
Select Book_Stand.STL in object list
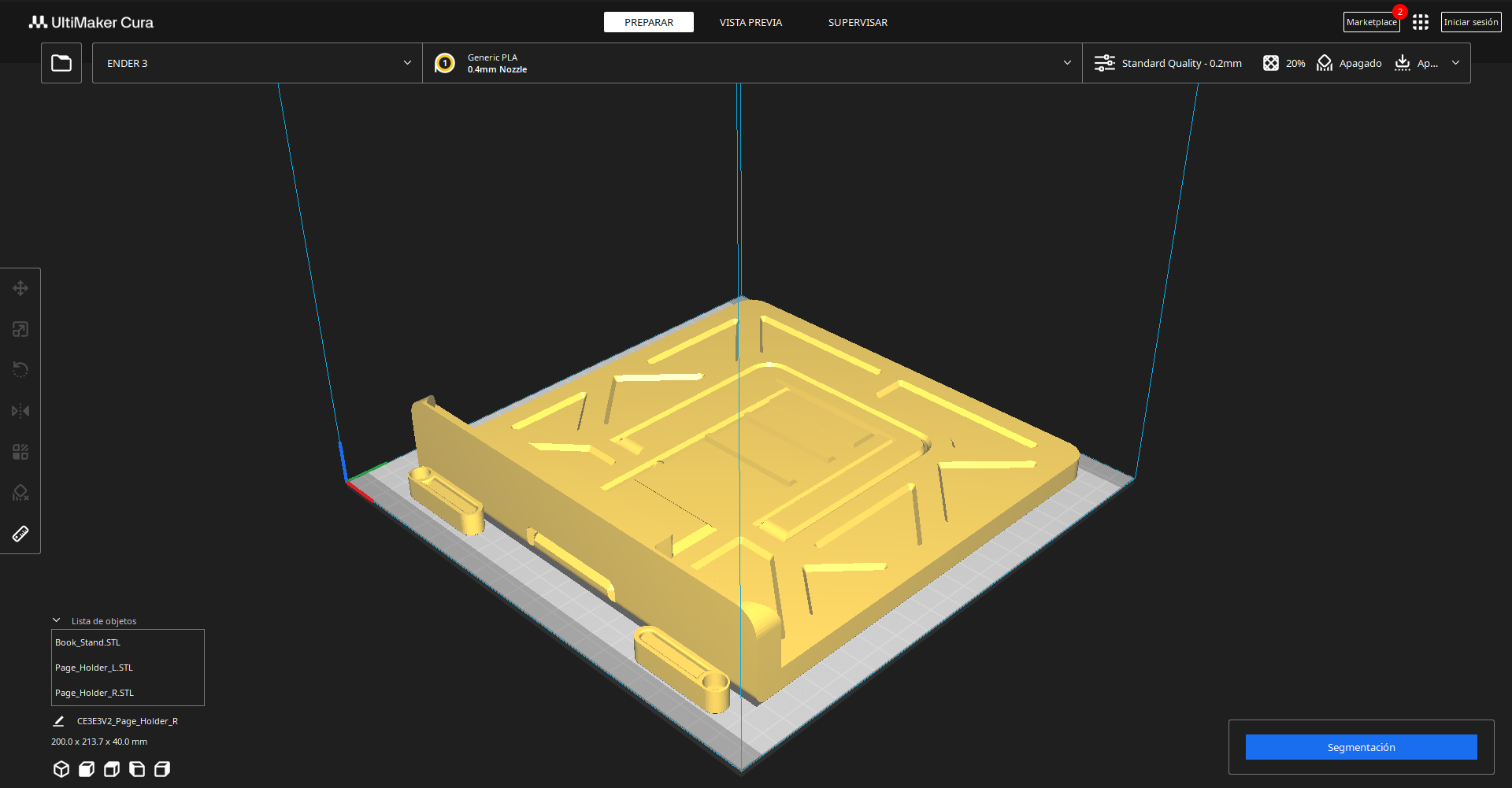[x=88, y=642]
